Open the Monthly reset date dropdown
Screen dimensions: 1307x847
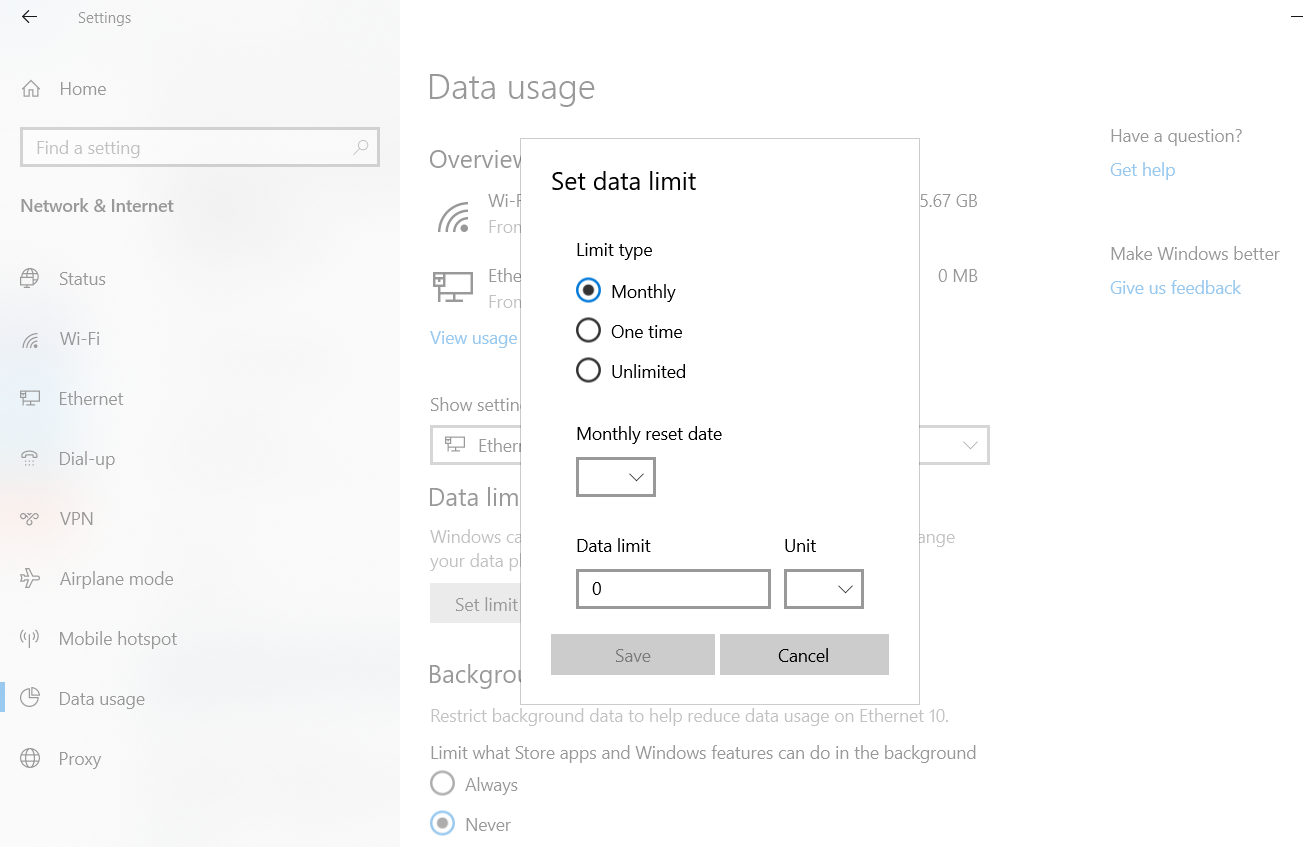pos(616,478)
